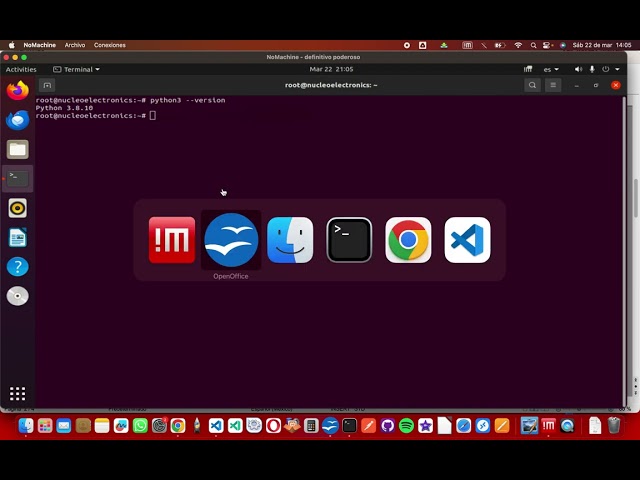
Task: Open Files manager in Ubuntu dock
Action: click(x=18, y=149)
